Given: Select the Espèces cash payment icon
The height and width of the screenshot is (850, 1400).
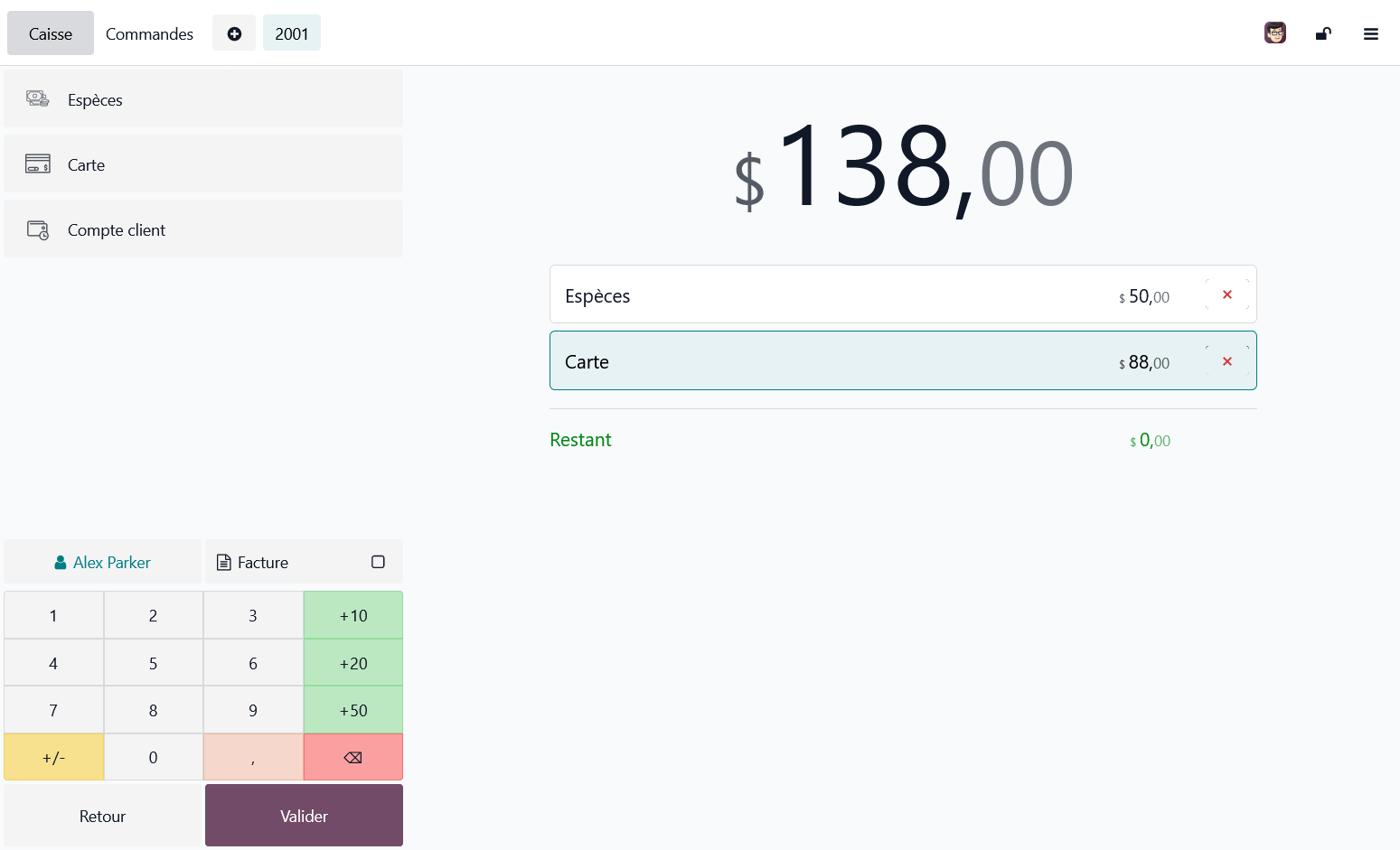Looking at the screenshot, I should point(36,98).
